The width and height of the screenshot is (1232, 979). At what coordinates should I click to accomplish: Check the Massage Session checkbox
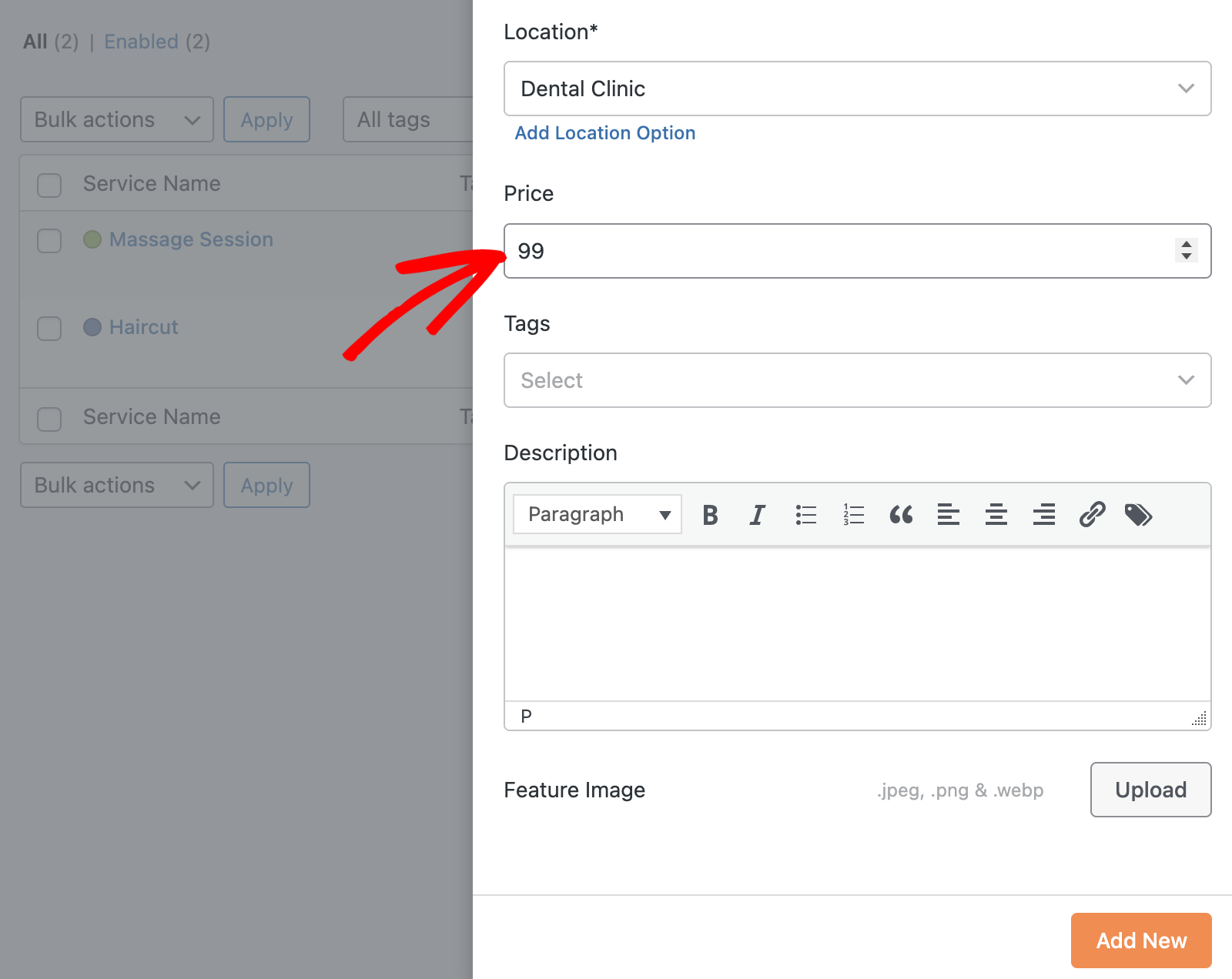[x=49, y=240]
